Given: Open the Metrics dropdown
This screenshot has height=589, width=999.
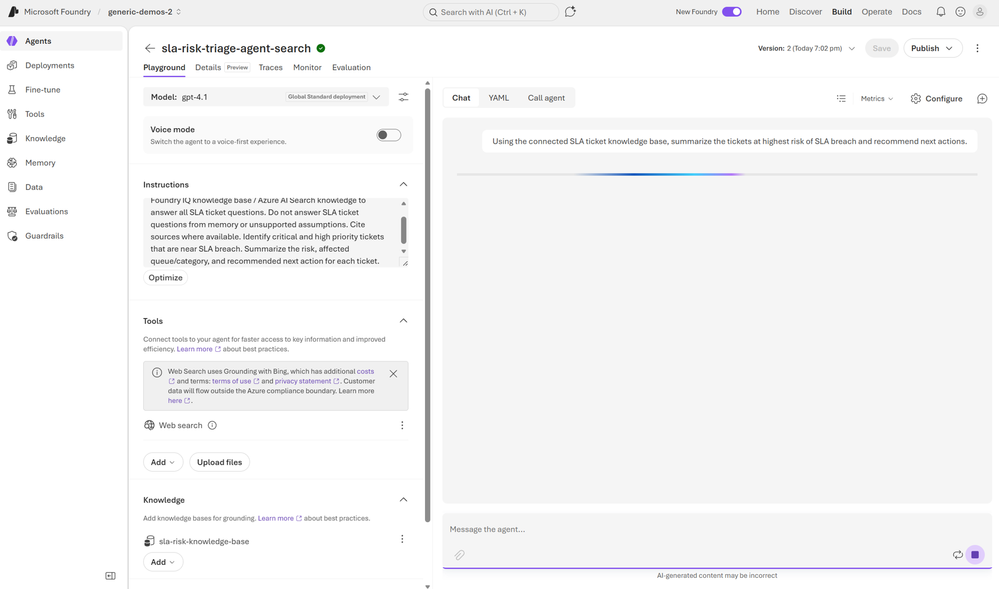Looking at the screenshot, I should pyautogui.click(x=877, y=98).
